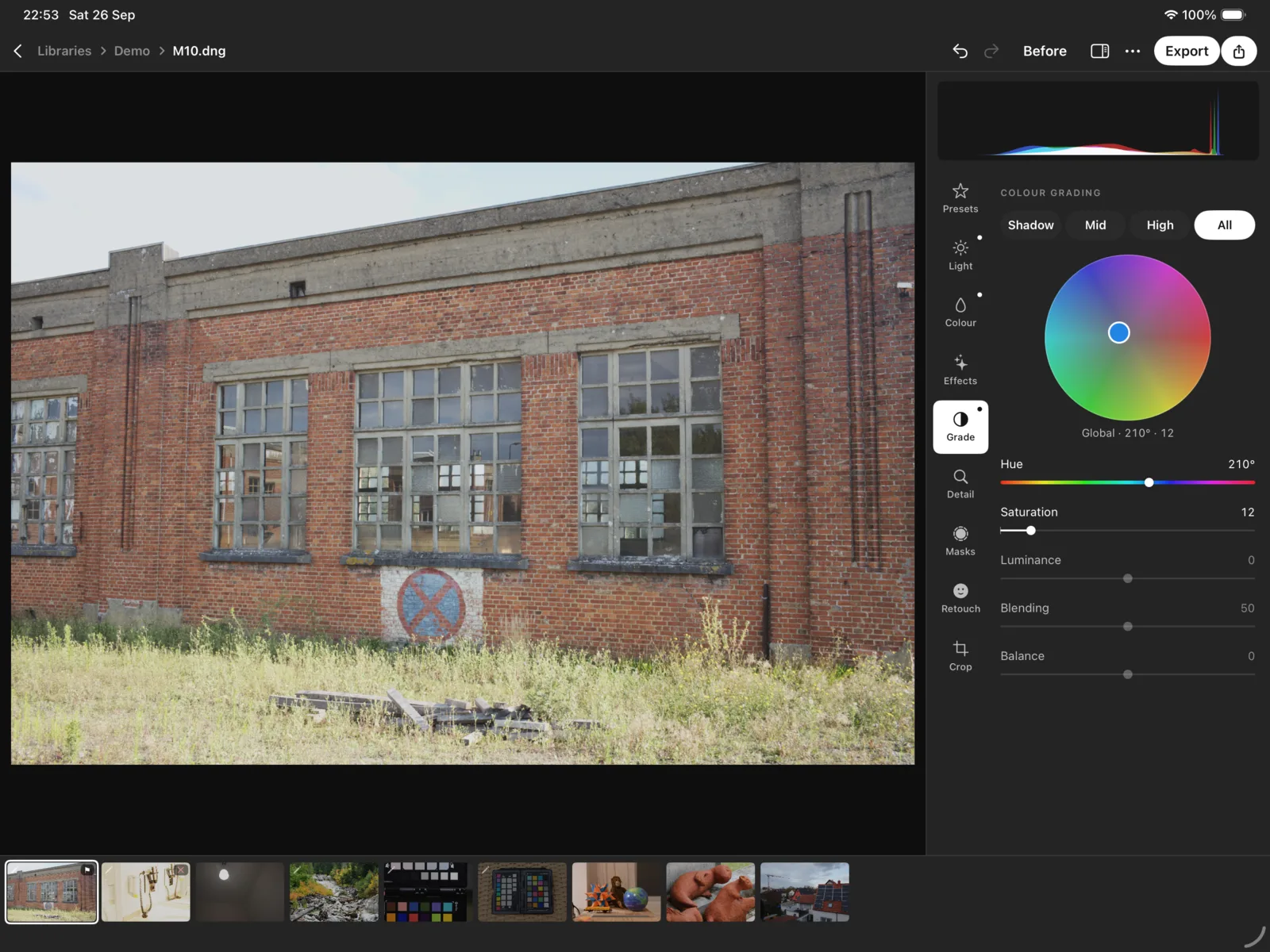Export the current photo
The image size is (1270, 952).
[1187, 51]
